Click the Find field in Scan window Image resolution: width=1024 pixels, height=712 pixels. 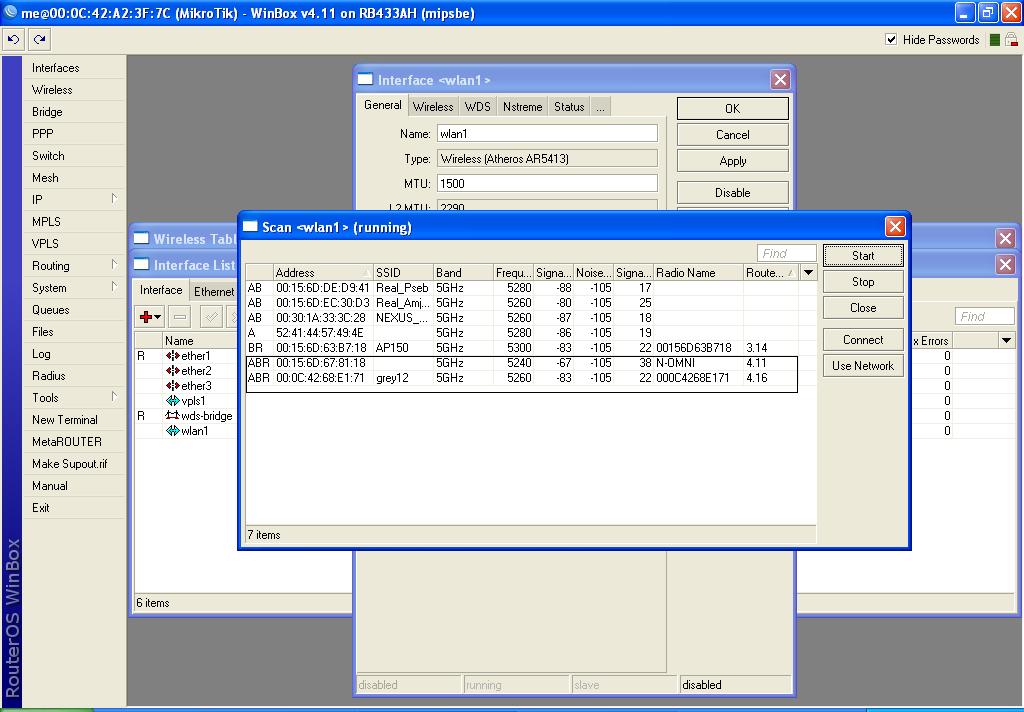tap(786, 254)
